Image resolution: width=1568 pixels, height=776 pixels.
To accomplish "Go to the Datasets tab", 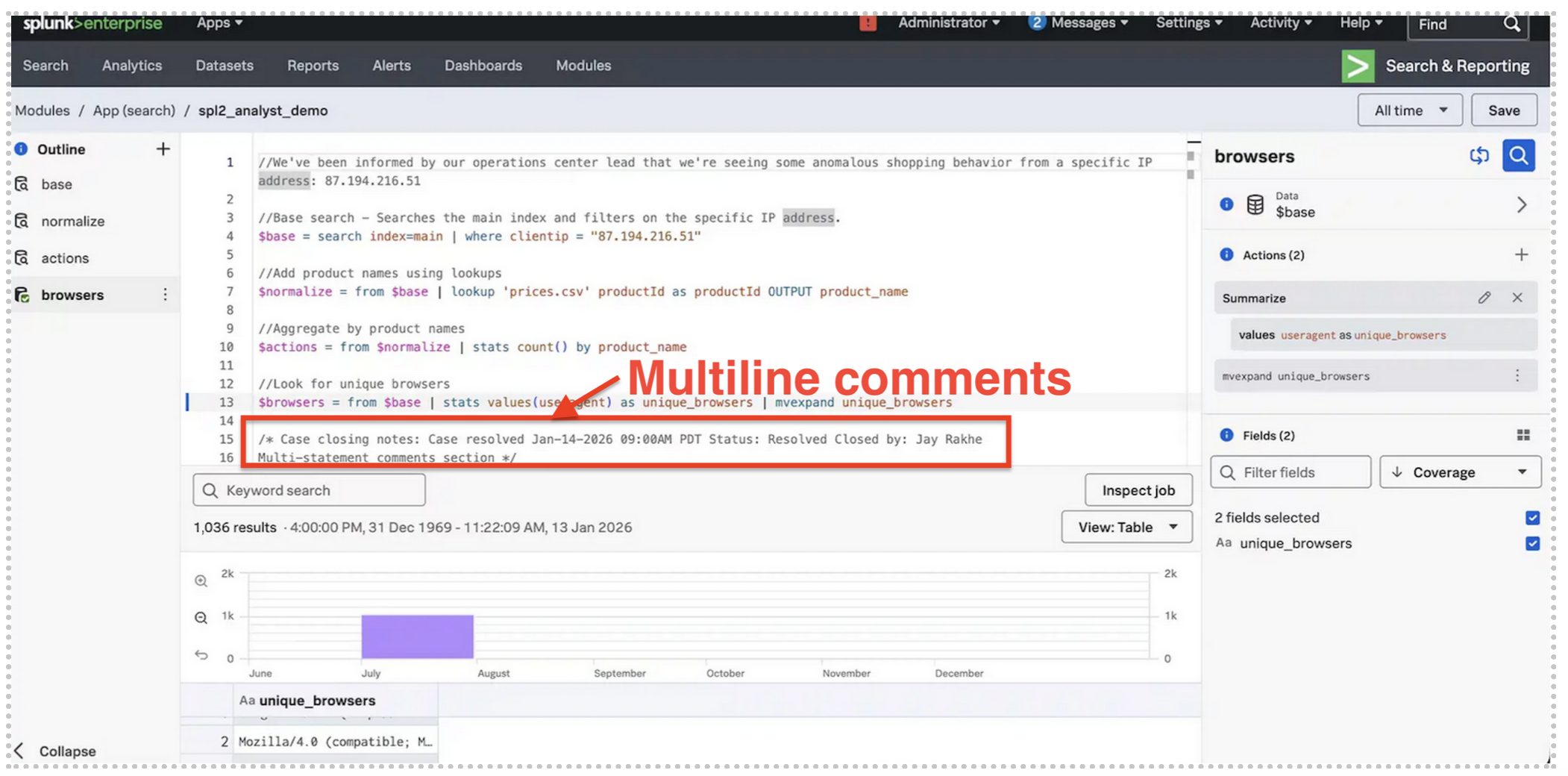I will coord(225,66).
